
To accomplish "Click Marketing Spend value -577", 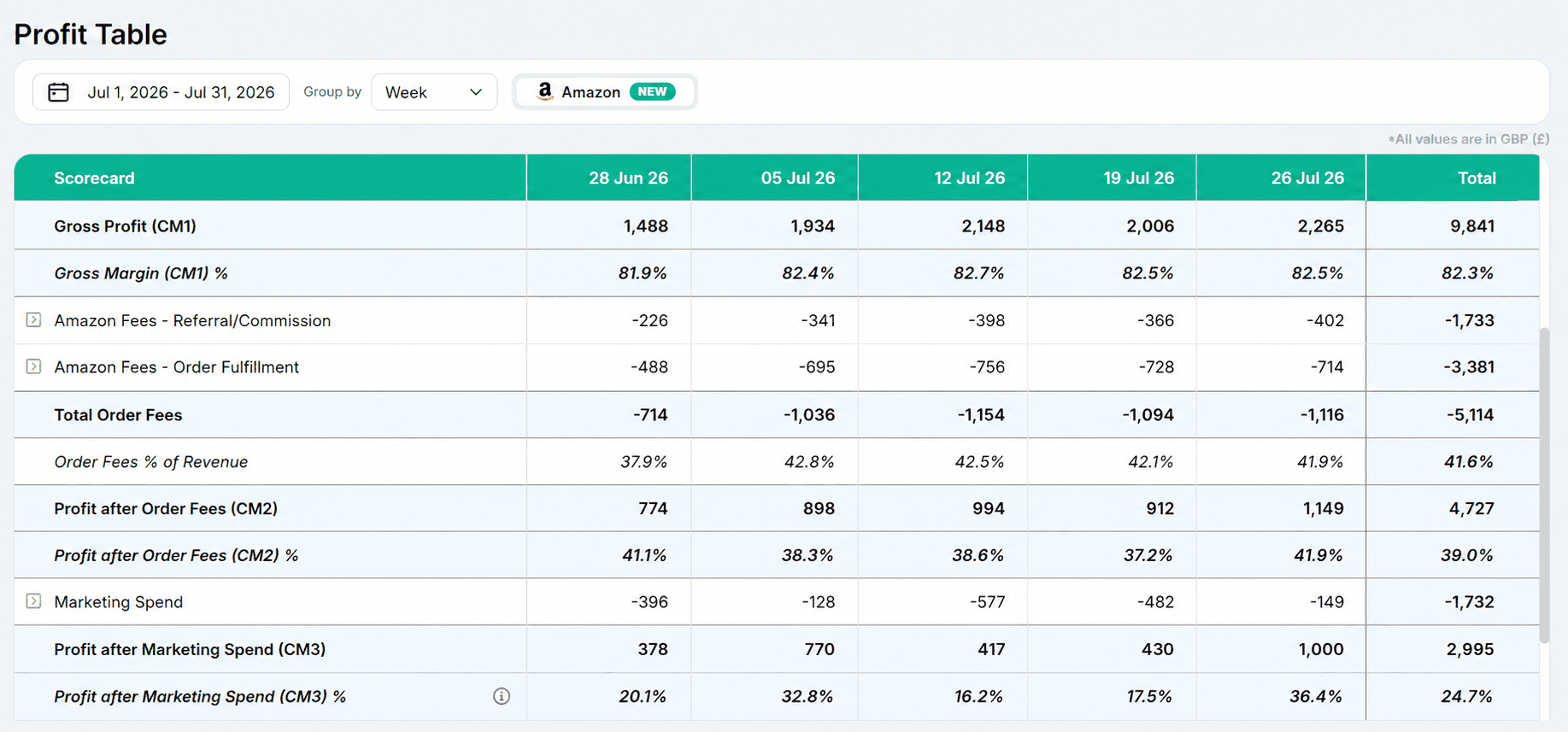I will (x=988, y=602).
